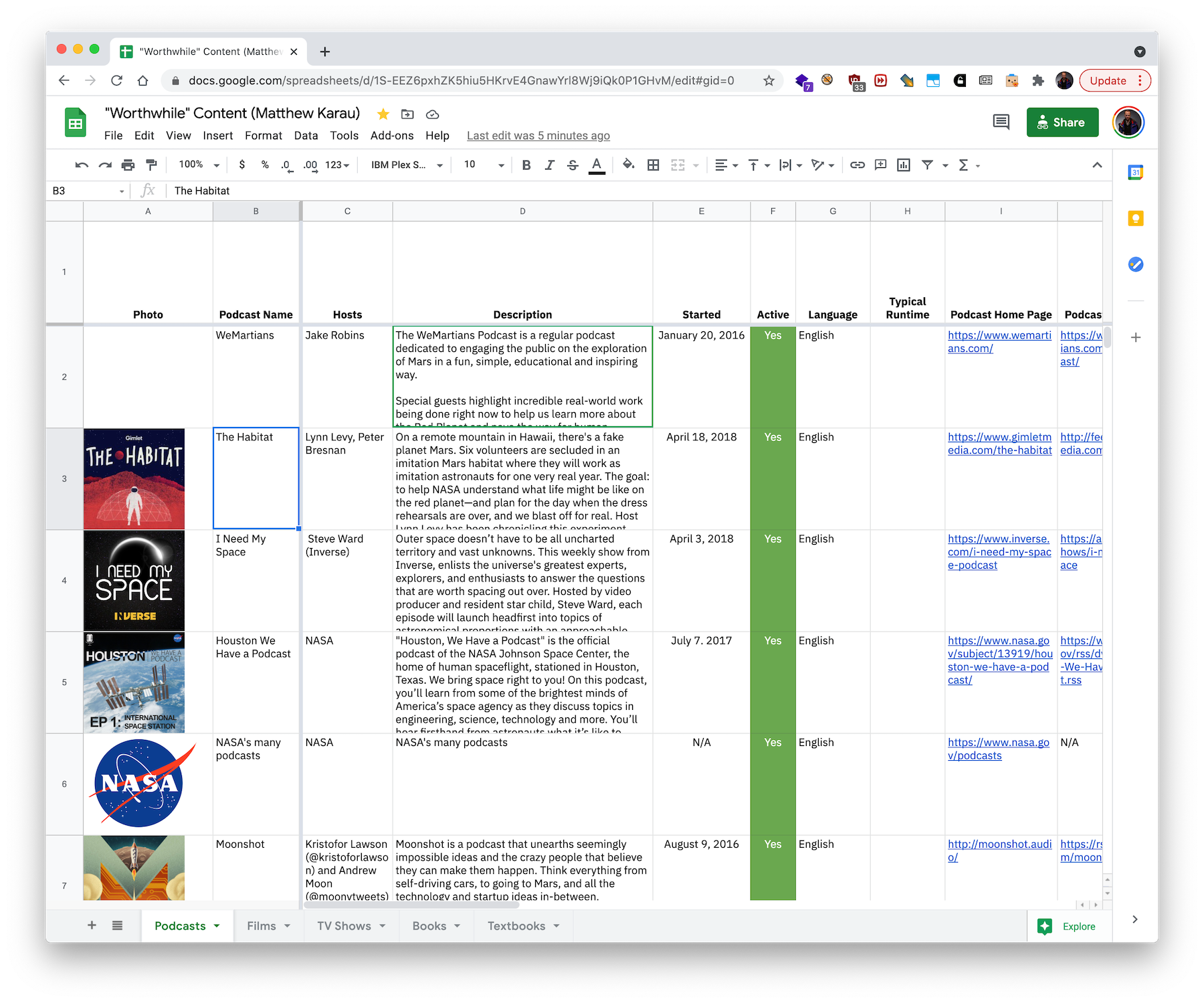Open the Format menu
1204x1003 pixels.
(x=263, y=135)
